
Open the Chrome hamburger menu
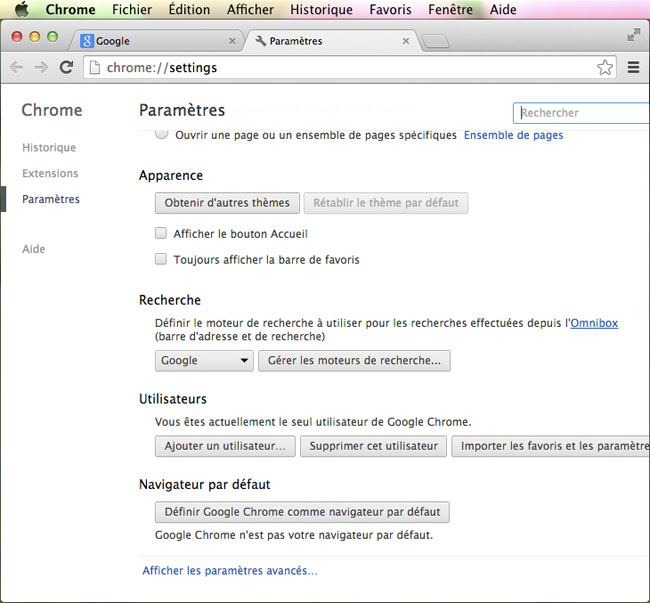tap(633, 67)
